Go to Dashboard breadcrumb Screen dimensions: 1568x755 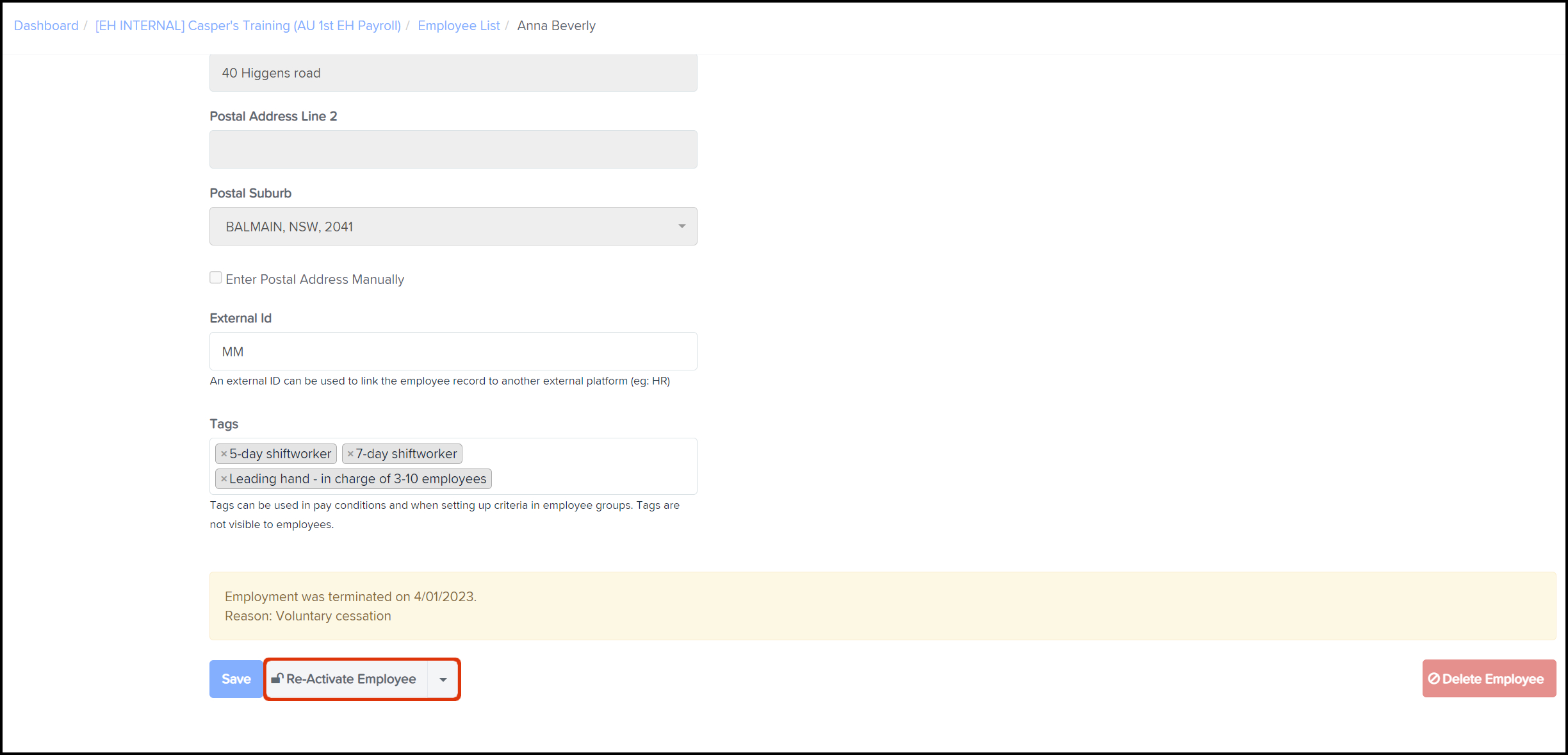pyautogui.click(x=46, y=26)
